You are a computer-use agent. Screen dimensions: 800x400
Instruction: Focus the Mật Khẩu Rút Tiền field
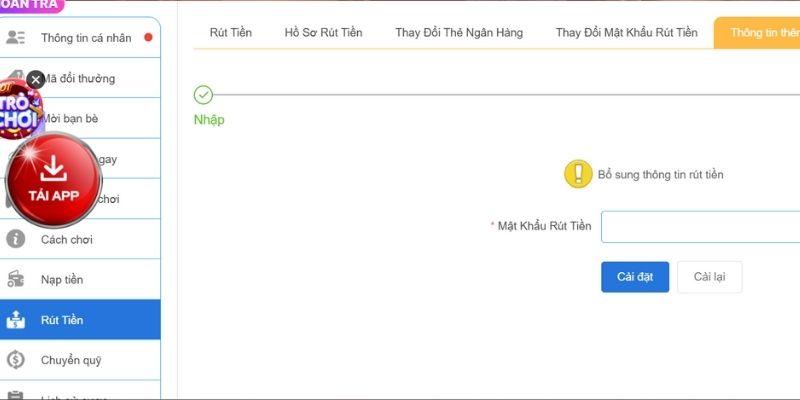coord(700,227)
